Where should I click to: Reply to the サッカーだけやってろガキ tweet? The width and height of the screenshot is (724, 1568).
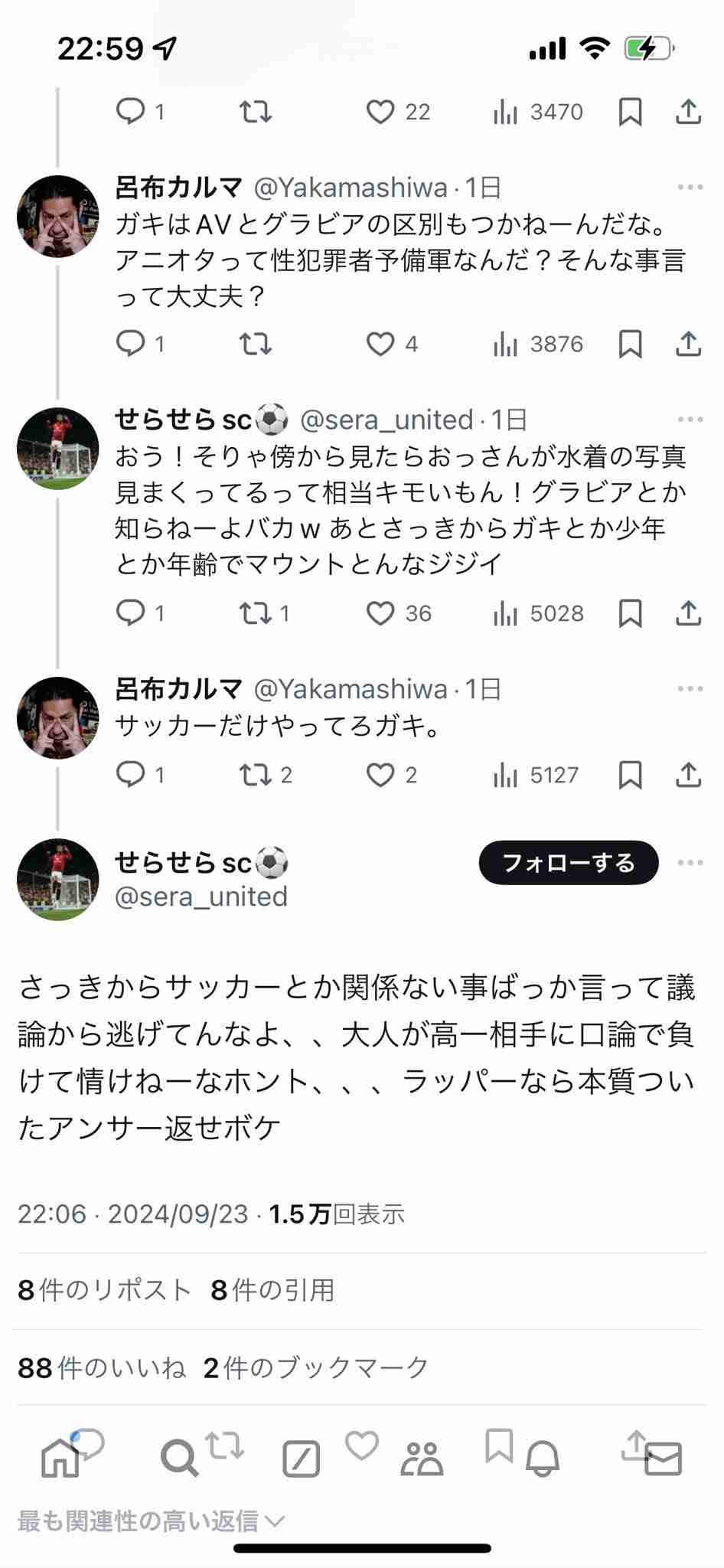pos(139,775)
